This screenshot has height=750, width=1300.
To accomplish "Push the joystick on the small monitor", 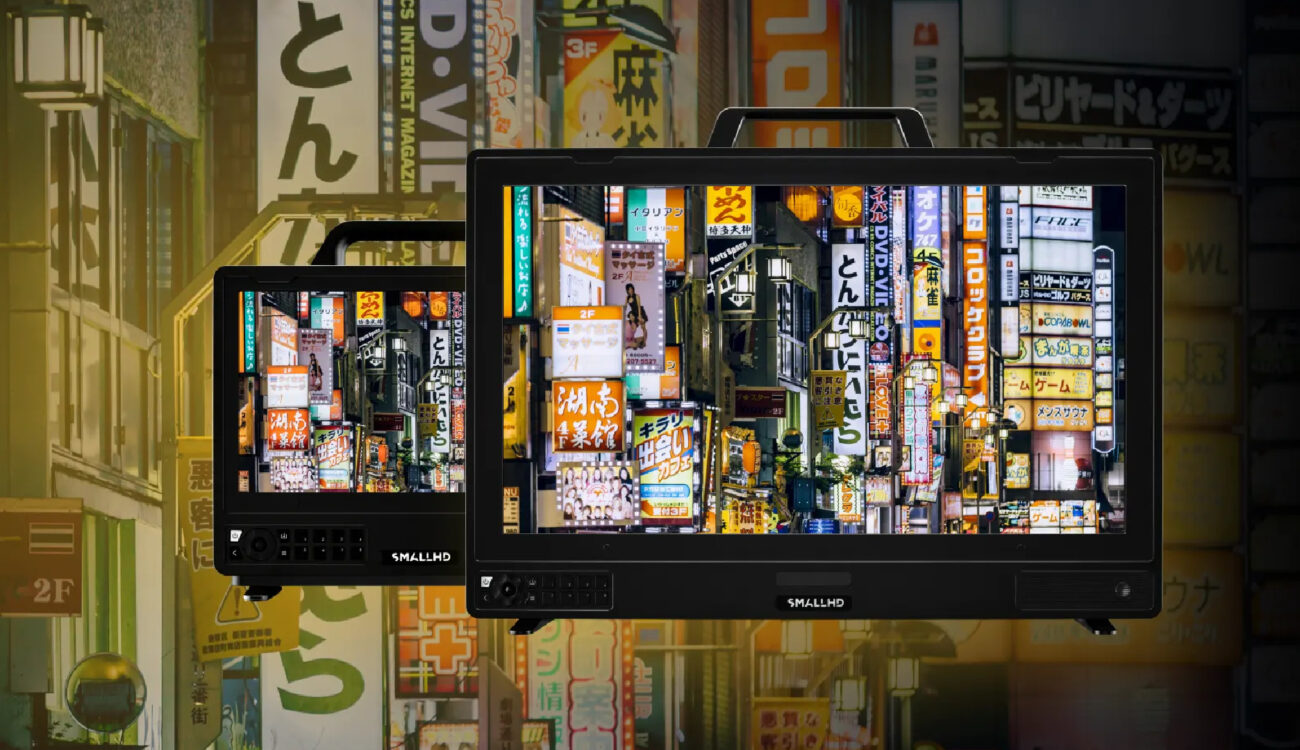I will click(259, 545).
